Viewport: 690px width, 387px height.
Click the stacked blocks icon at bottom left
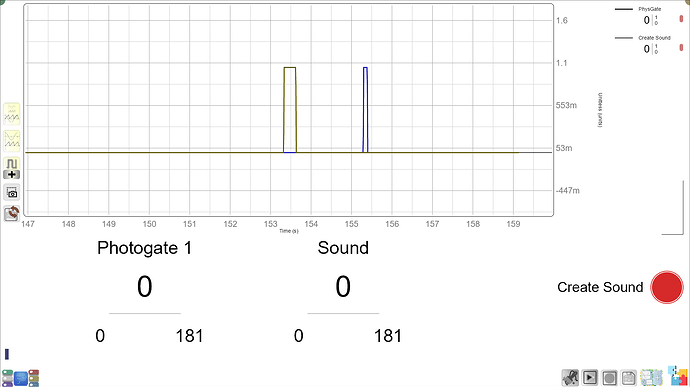tap(21, 378)
